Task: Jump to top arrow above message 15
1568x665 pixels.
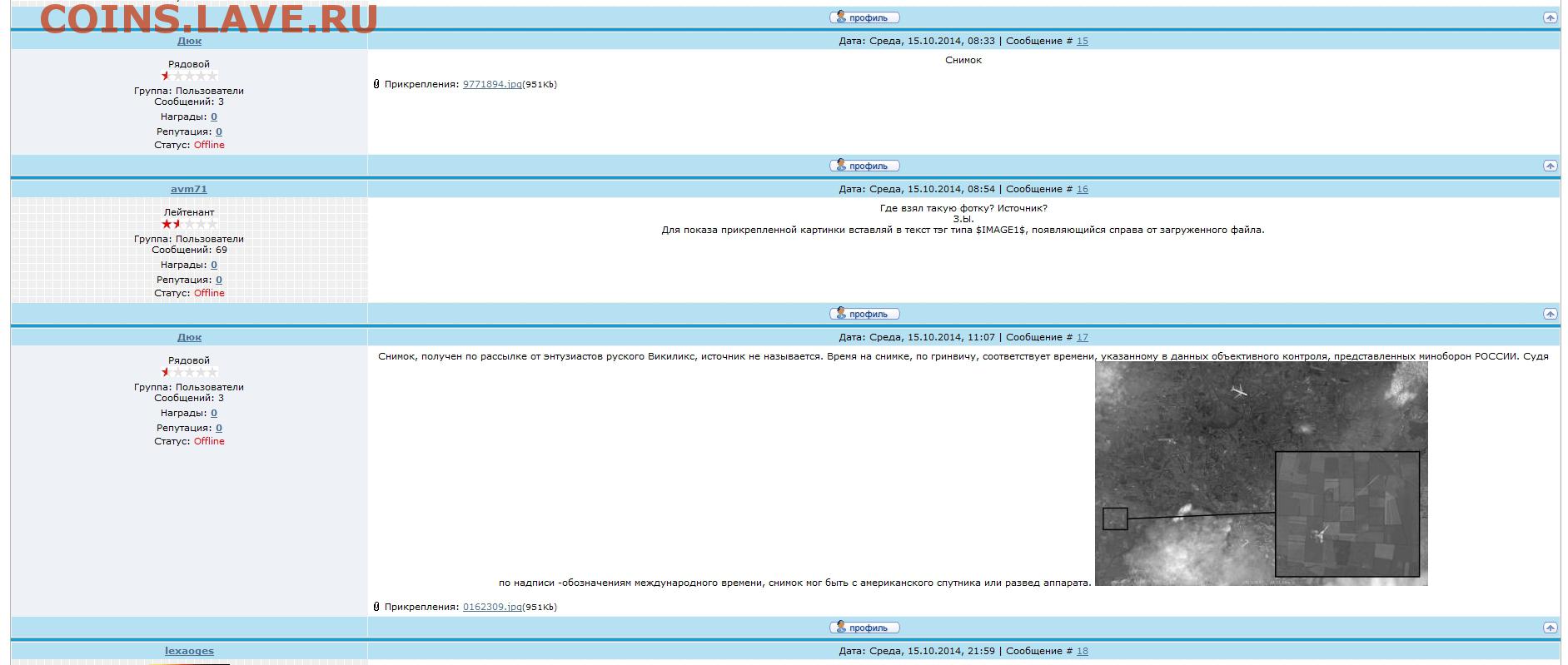Action: pos(1550,17)
